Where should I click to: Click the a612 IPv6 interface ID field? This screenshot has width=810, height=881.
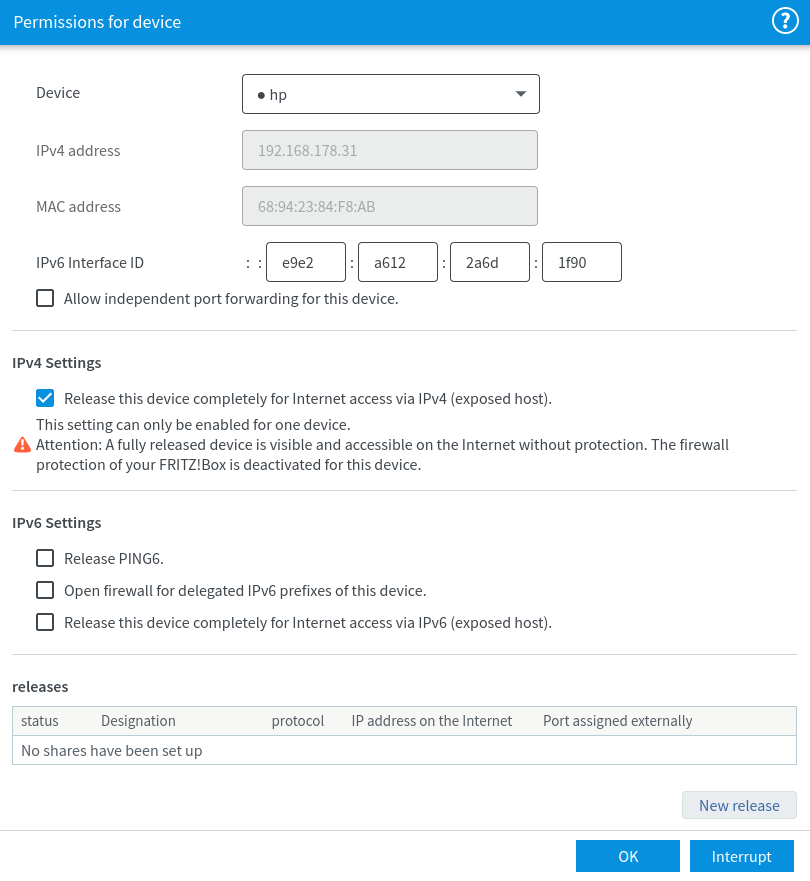398,263
